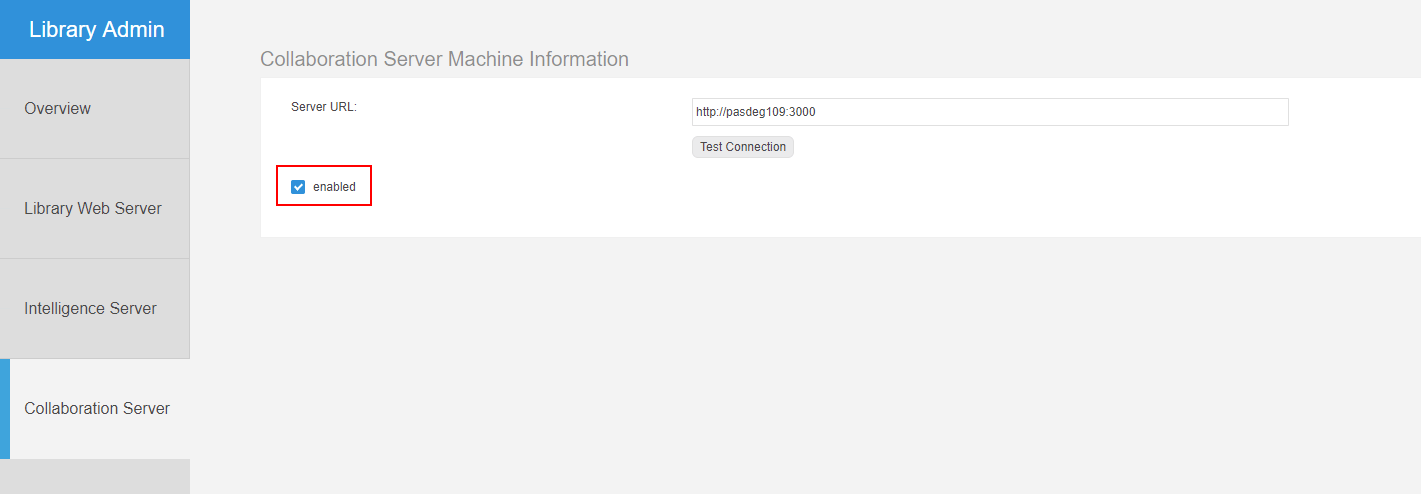Click the 'Server URL:' label
1421x494 pixels.
click(x=324, y=107)
